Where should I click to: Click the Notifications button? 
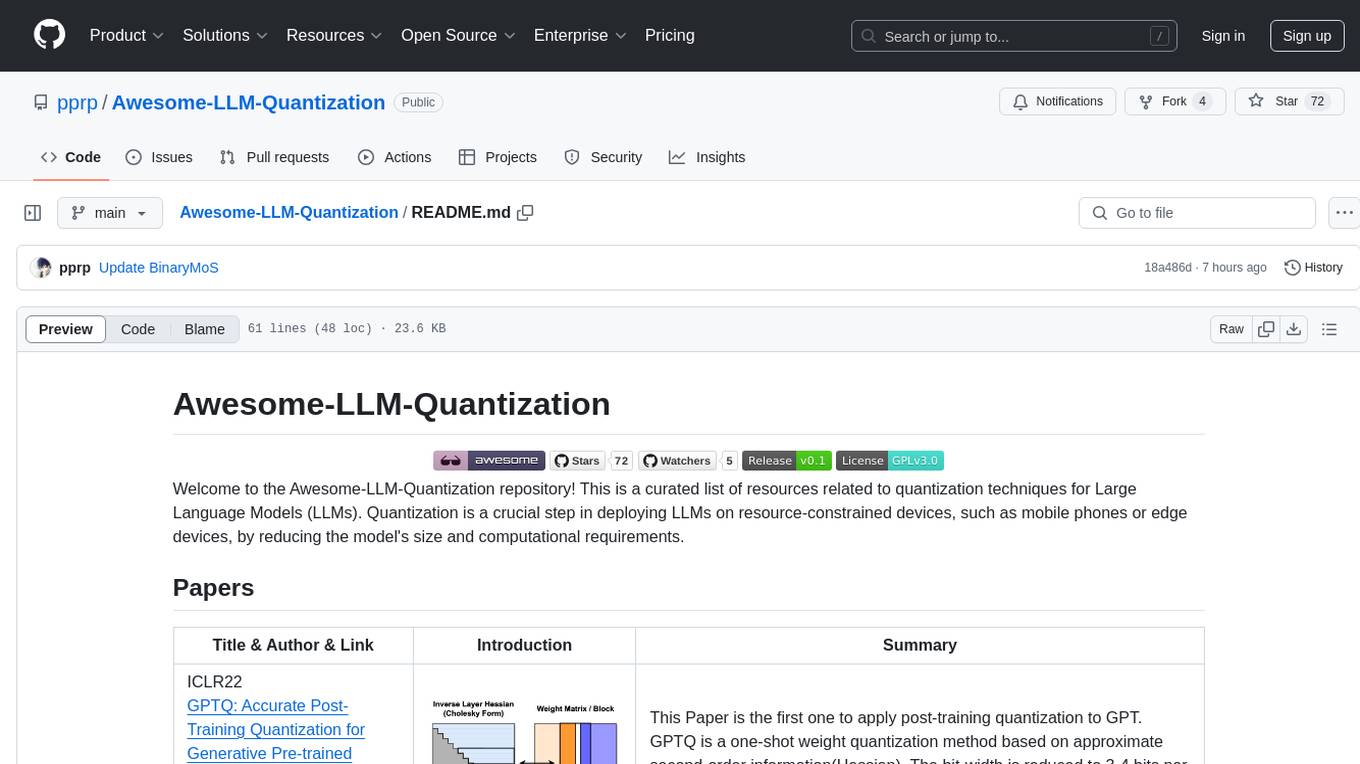1058,102
